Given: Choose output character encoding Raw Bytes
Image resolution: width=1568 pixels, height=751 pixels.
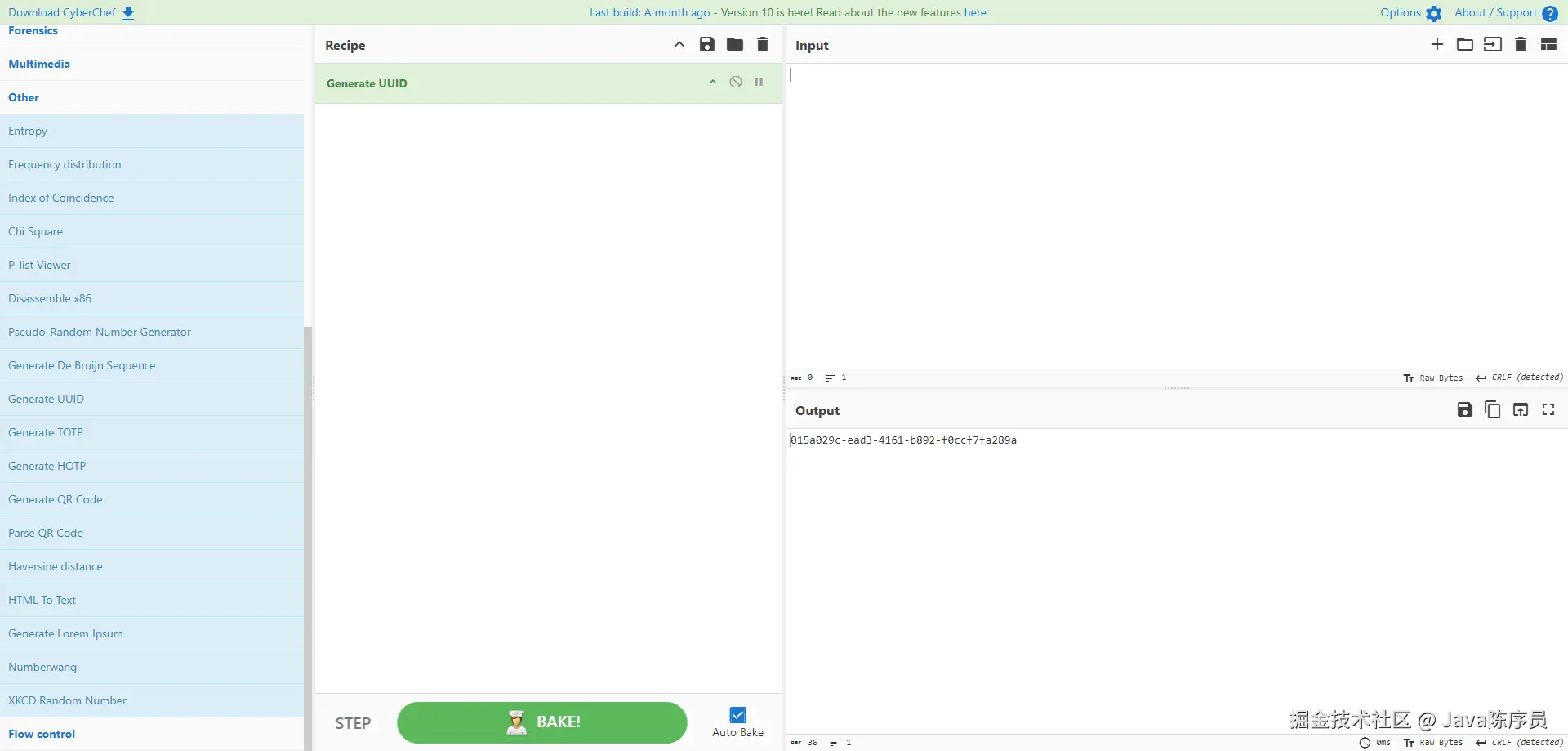Looking at the screenshot, I should (x=1433, y=743).
